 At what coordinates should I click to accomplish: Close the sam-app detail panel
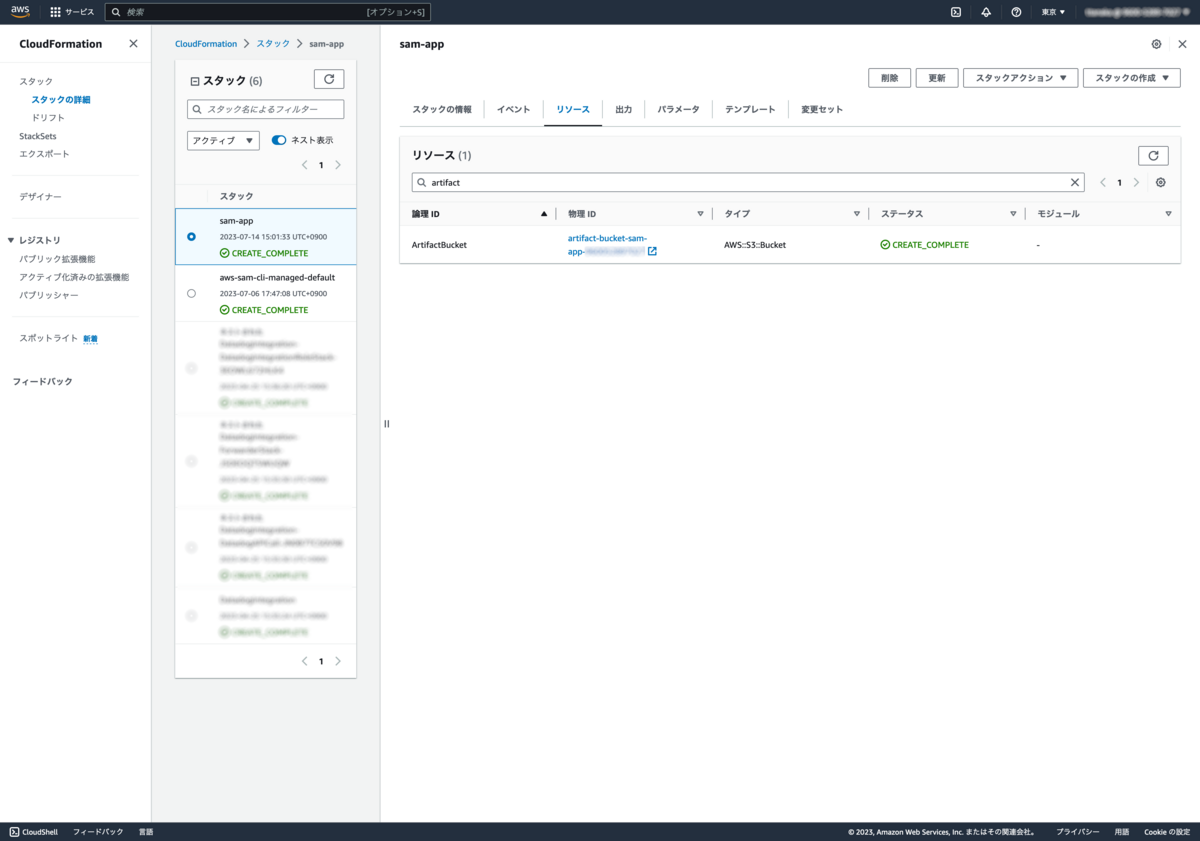(x=1182, y=44)
